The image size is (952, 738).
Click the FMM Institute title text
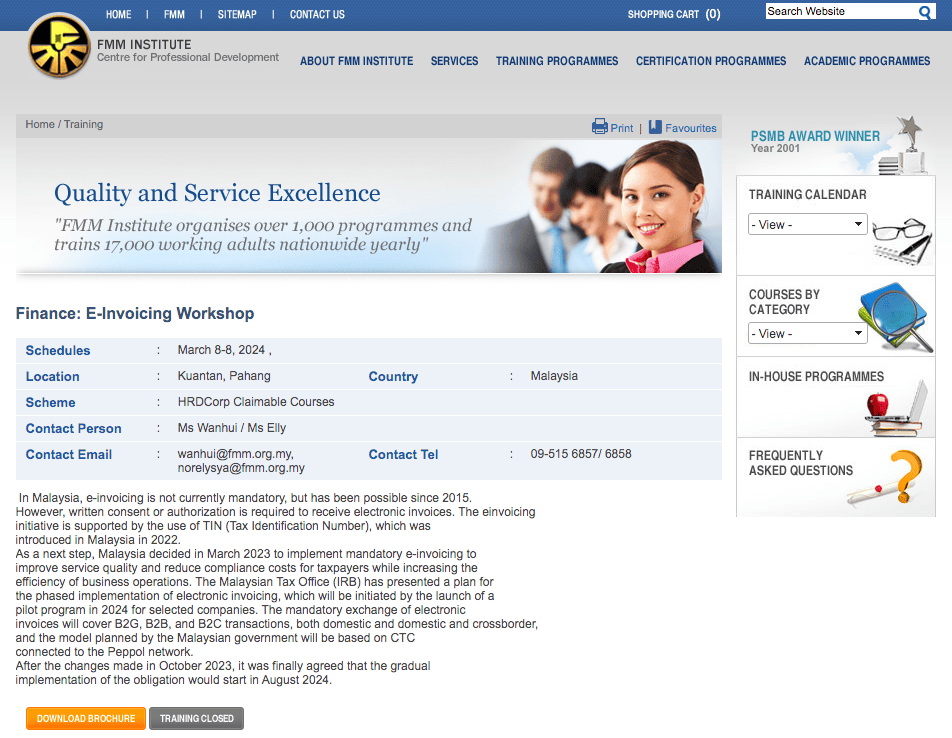pos(144,44)
